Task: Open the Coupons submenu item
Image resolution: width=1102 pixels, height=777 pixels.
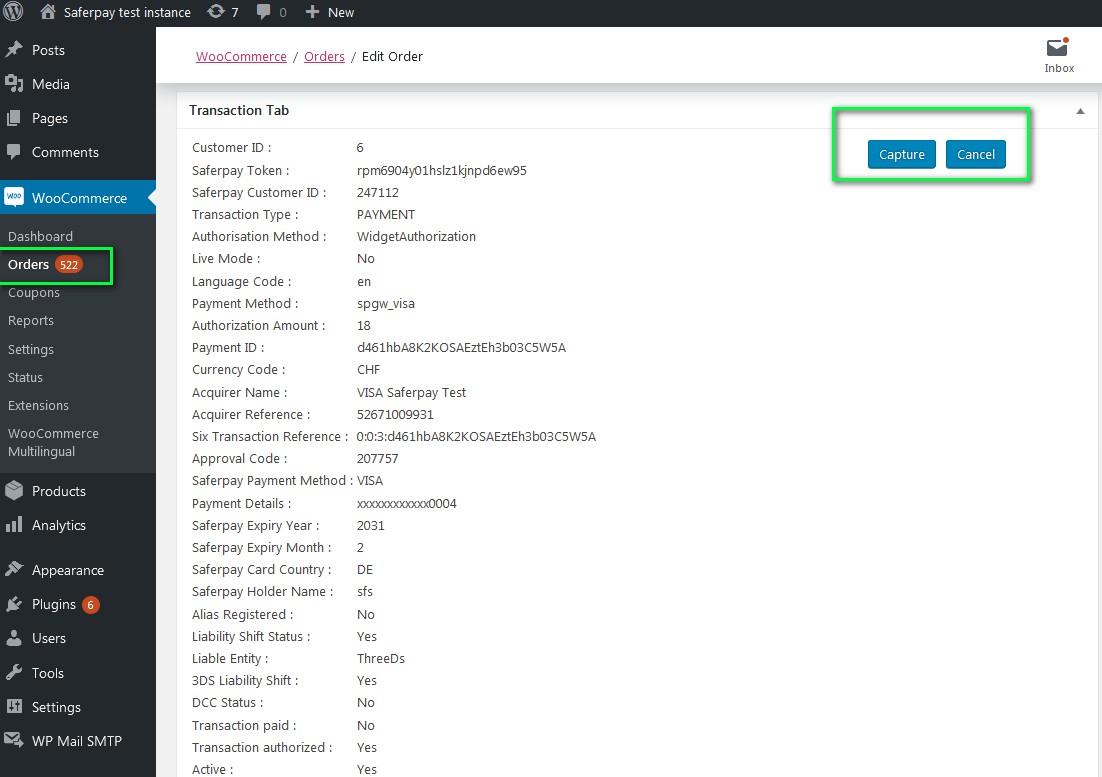Action: [x=34, y=292]
